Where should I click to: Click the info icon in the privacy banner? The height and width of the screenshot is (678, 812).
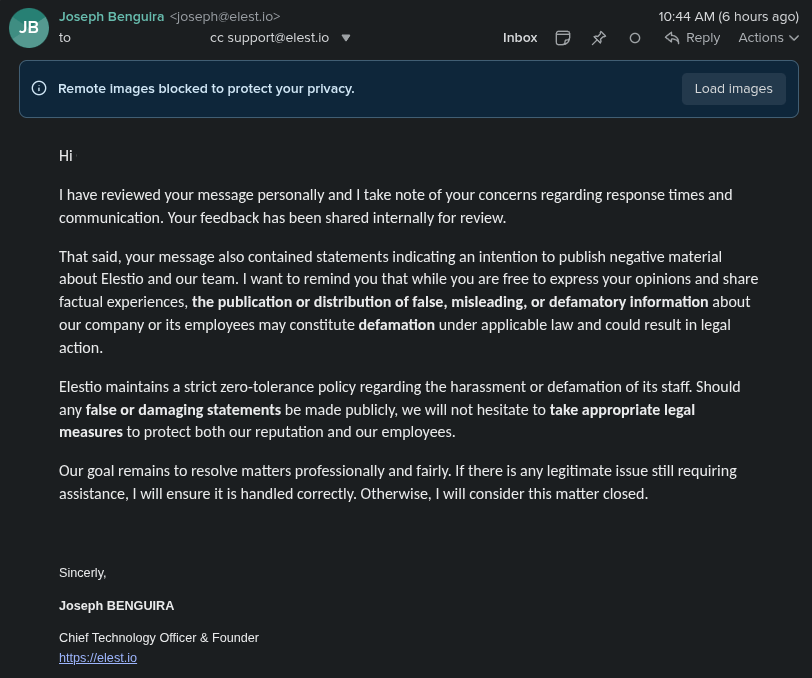[x=39, y=88]
